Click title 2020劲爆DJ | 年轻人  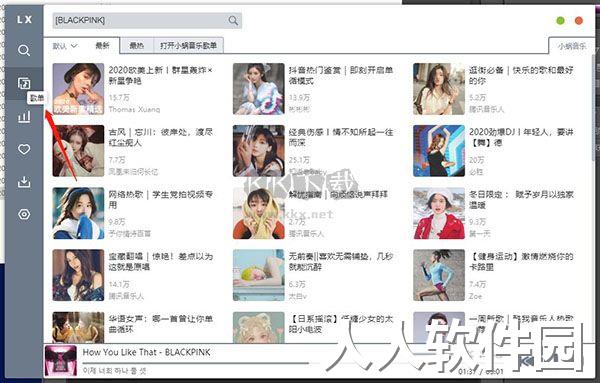pos(521,137)
